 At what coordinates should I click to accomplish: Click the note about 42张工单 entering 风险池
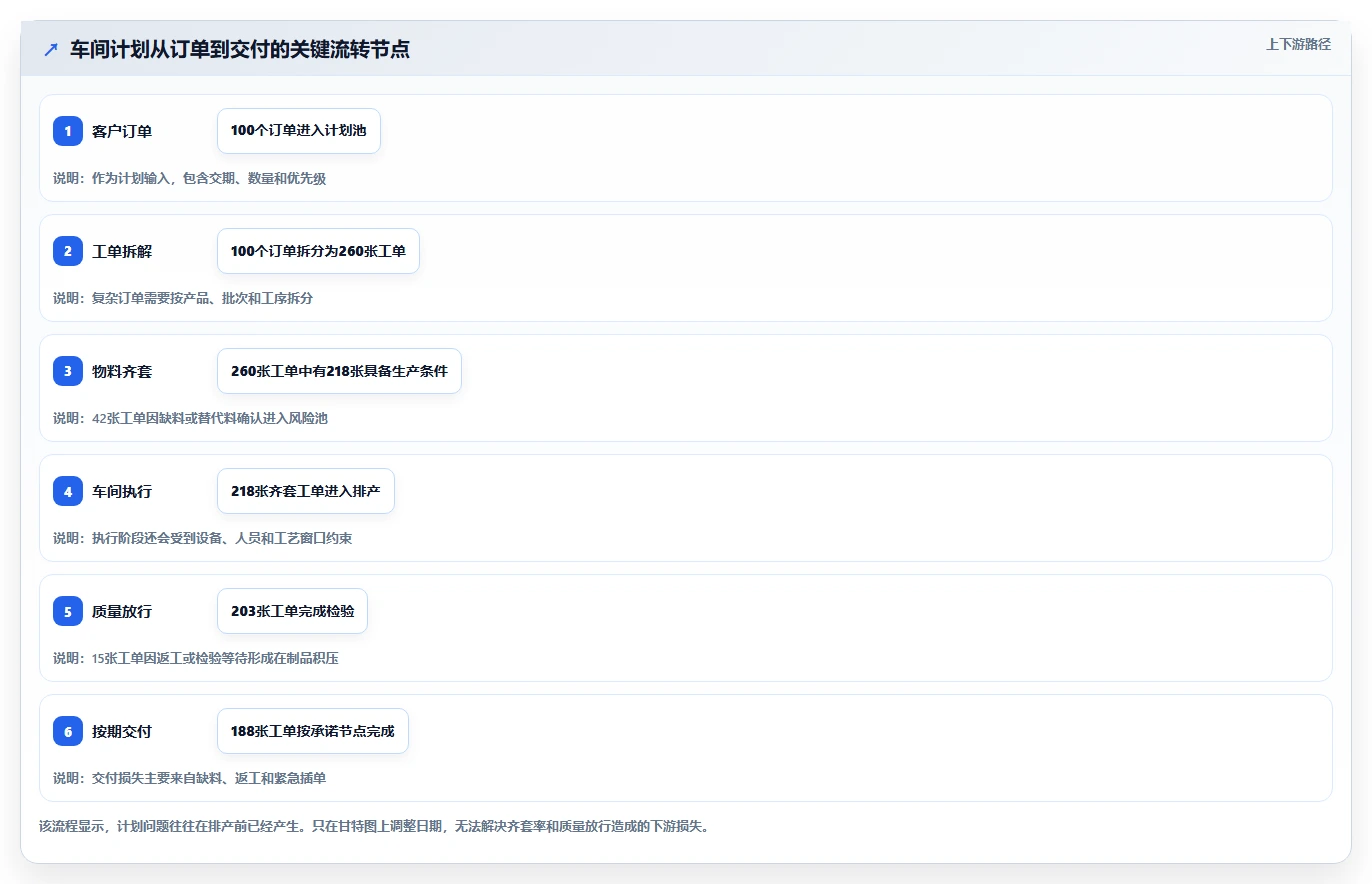[190, 418]
